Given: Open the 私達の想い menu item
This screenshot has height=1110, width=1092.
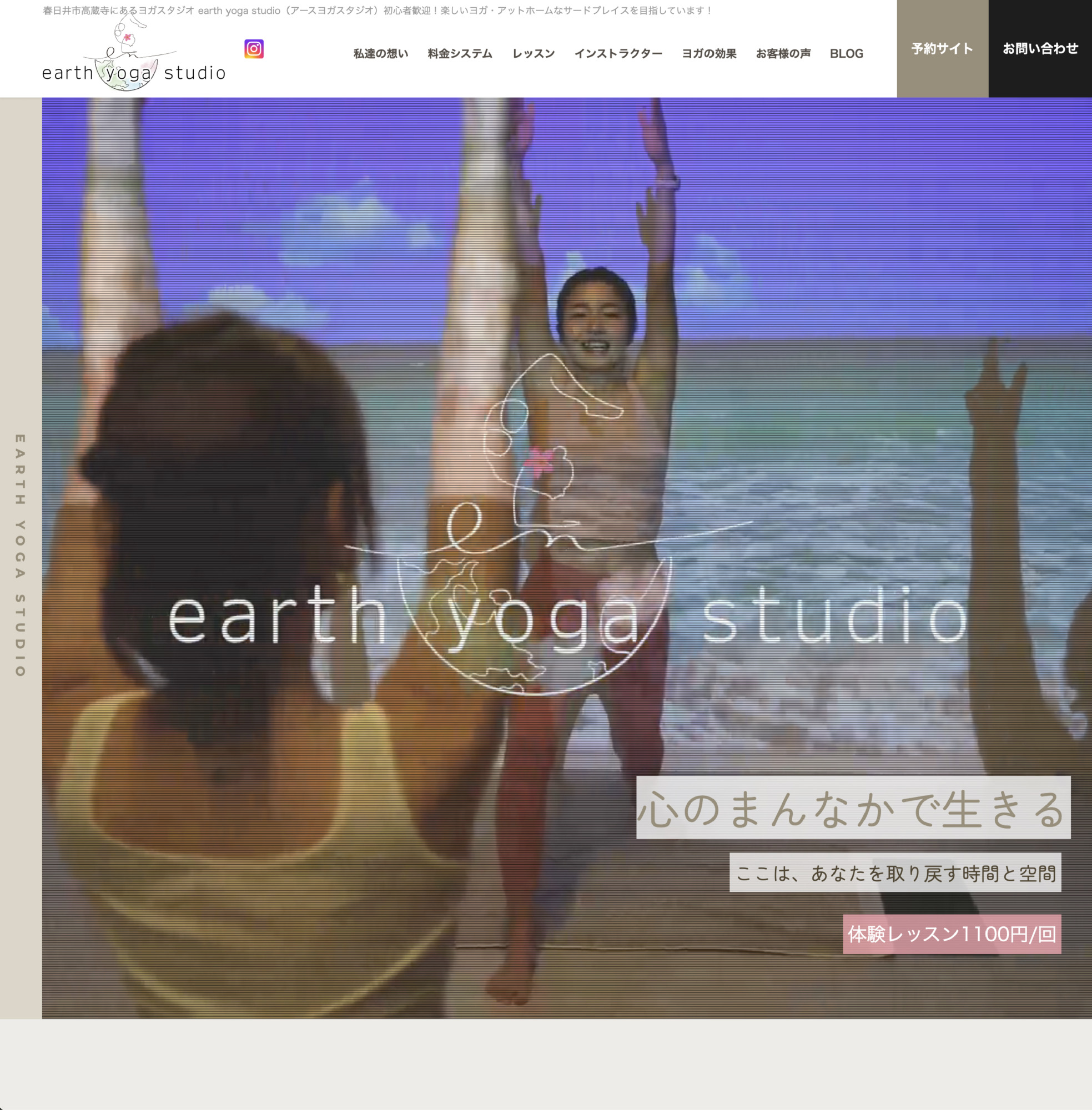Looking at the screenshot, I should pyautogui.click(x=380, y=54).
